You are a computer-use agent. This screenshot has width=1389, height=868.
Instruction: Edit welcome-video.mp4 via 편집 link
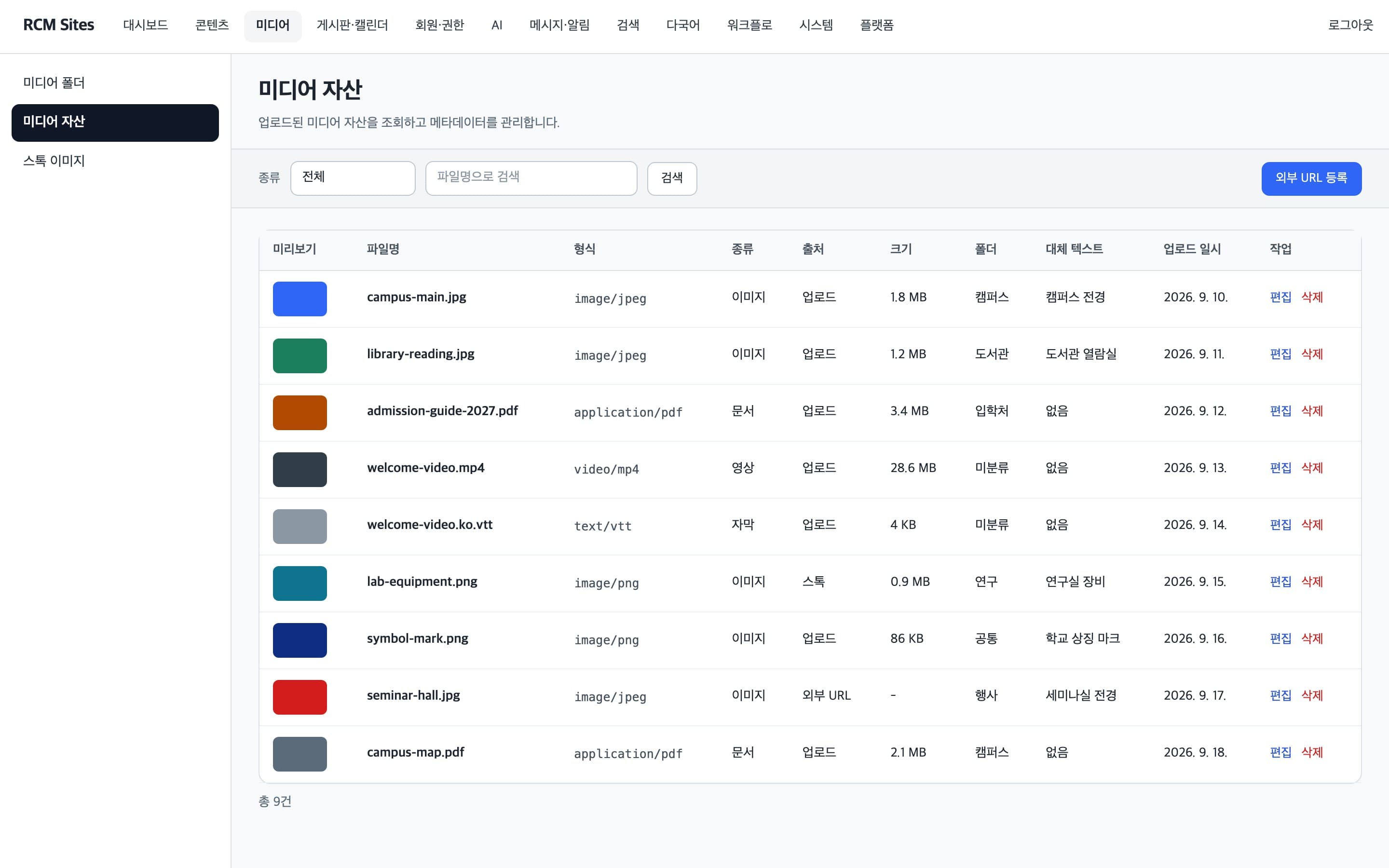coord(1280,468)
